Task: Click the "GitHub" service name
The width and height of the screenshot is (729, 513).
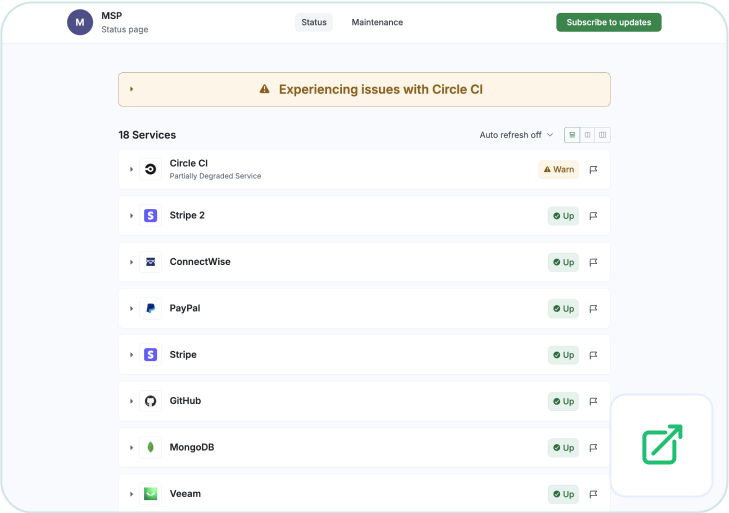Action: [185, 401]
